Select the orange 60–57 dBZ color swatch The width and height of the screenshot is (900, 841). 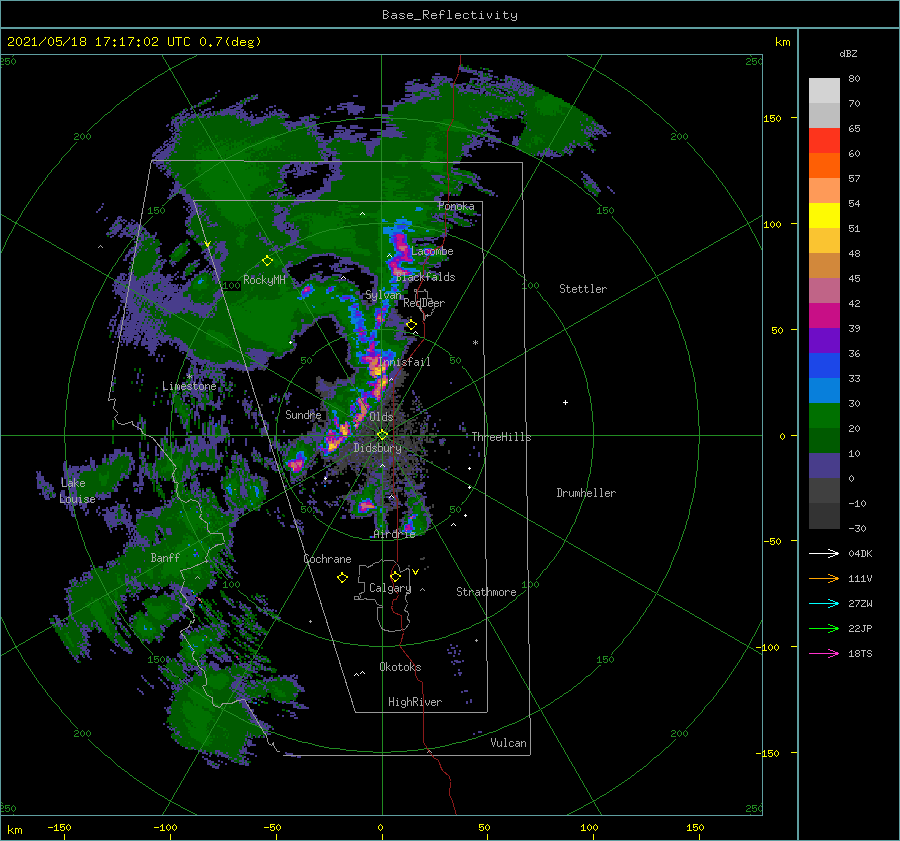point(824,166)
